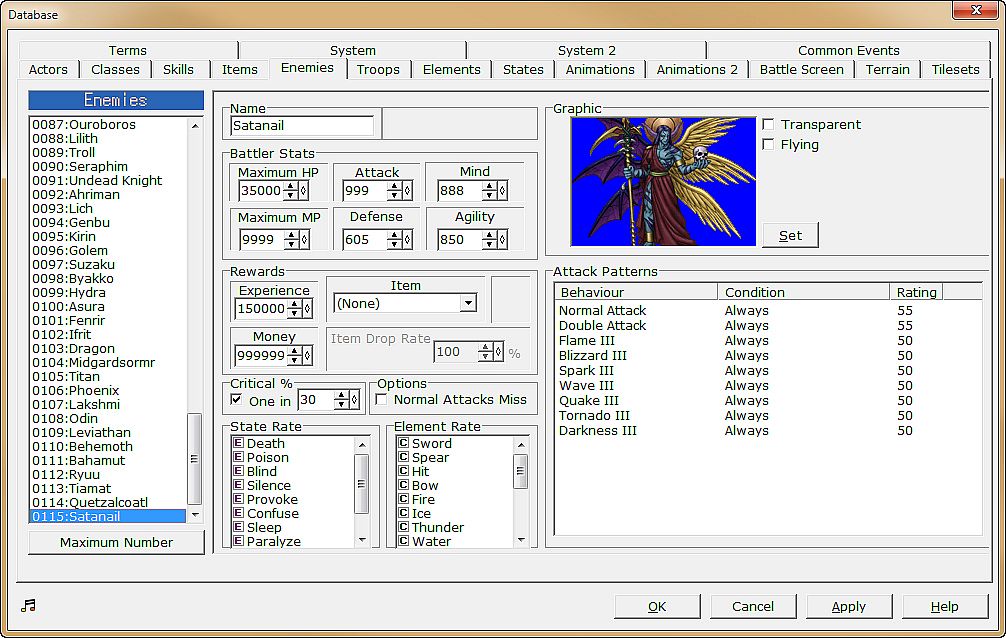Click the enemy Name input field
Screen dimensions: 1006x638
coord(302,126)
